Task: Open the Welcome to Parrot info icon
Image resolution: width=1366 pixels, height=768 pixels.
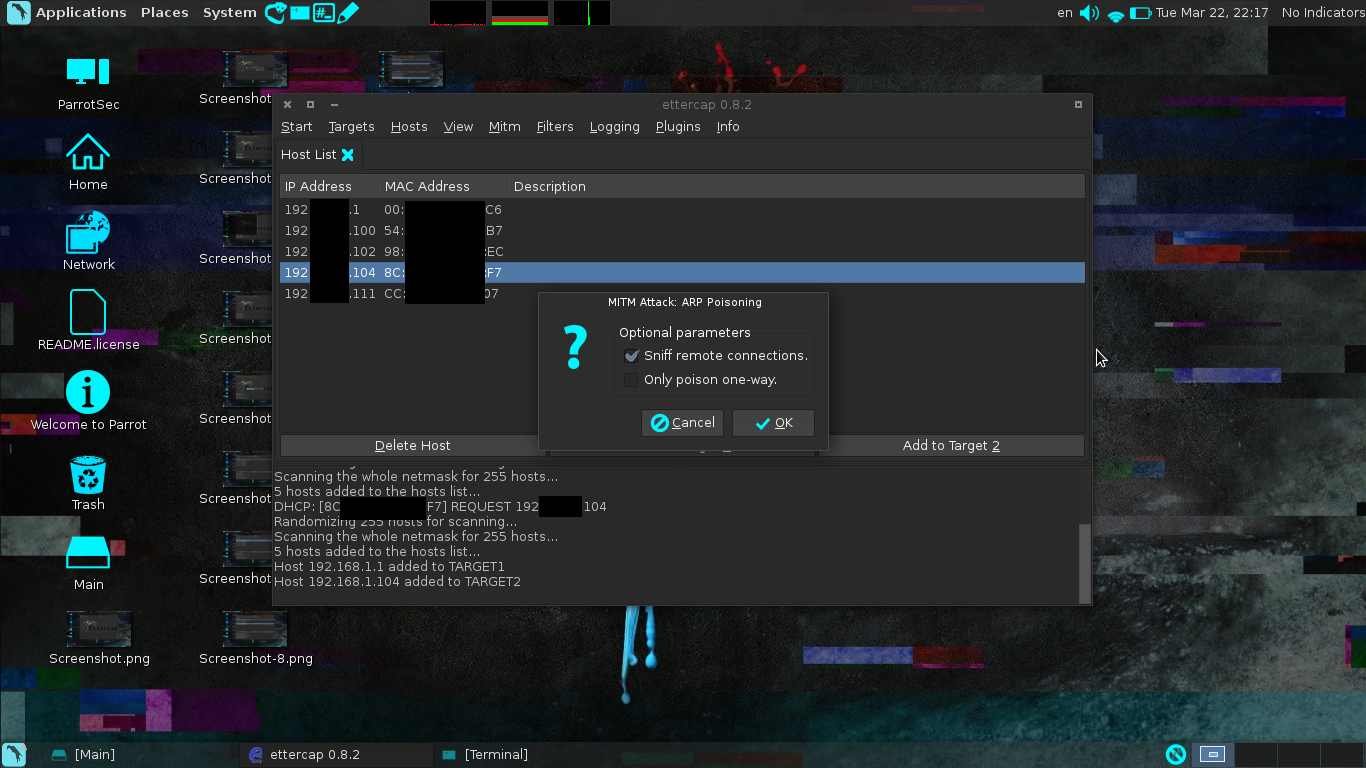Action: [x=88, y=401]
